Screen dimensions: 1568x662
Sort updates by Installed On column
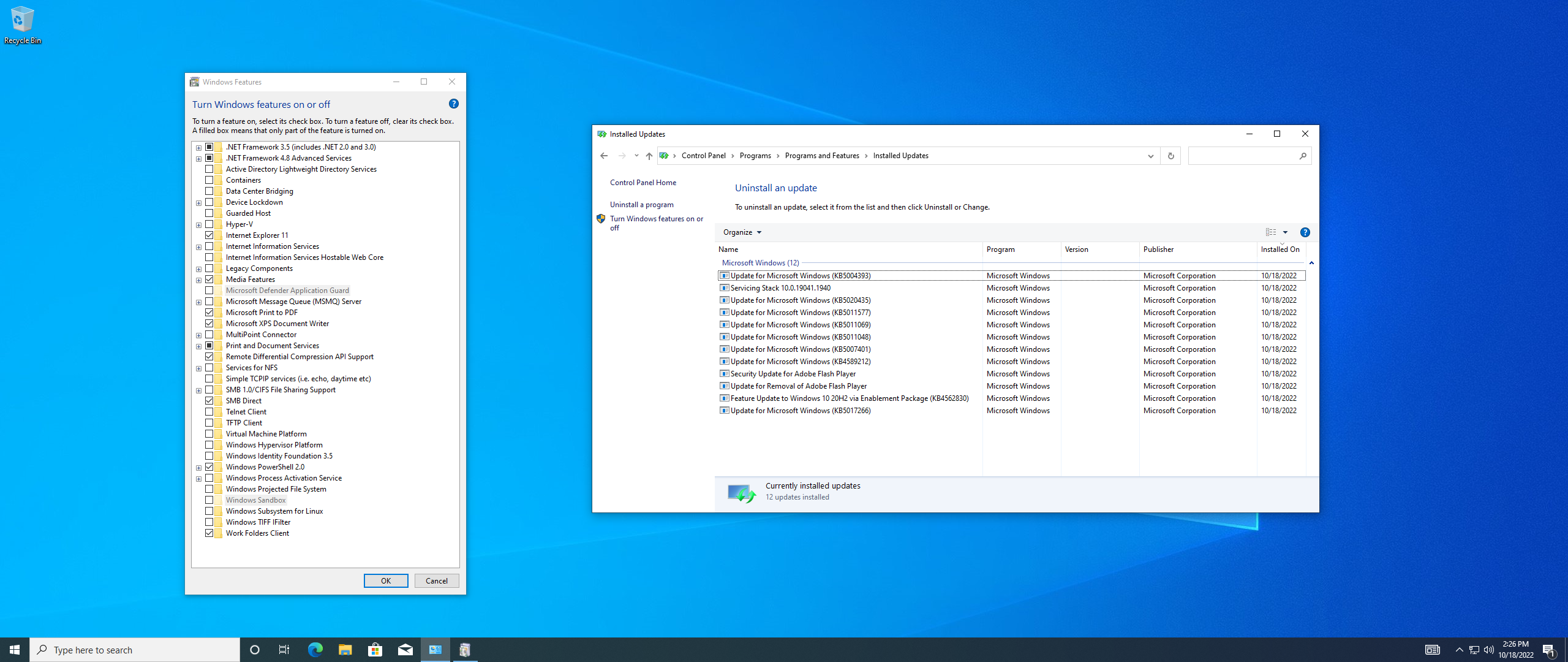1281,249
